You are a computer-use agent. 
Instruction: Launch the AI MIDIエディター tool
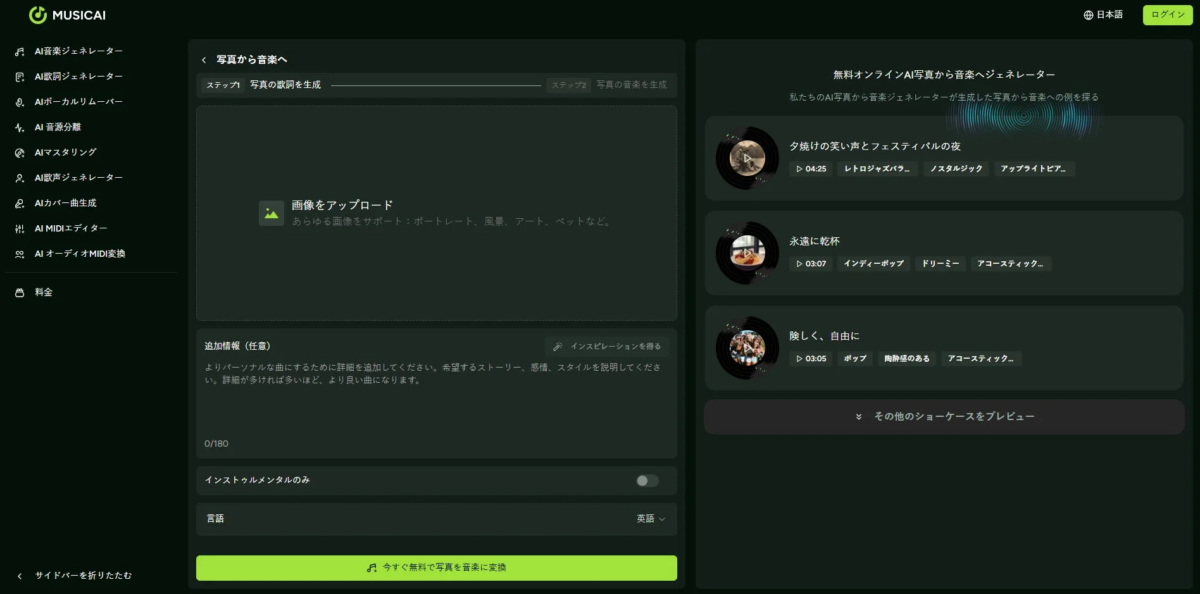click(17, 228)
